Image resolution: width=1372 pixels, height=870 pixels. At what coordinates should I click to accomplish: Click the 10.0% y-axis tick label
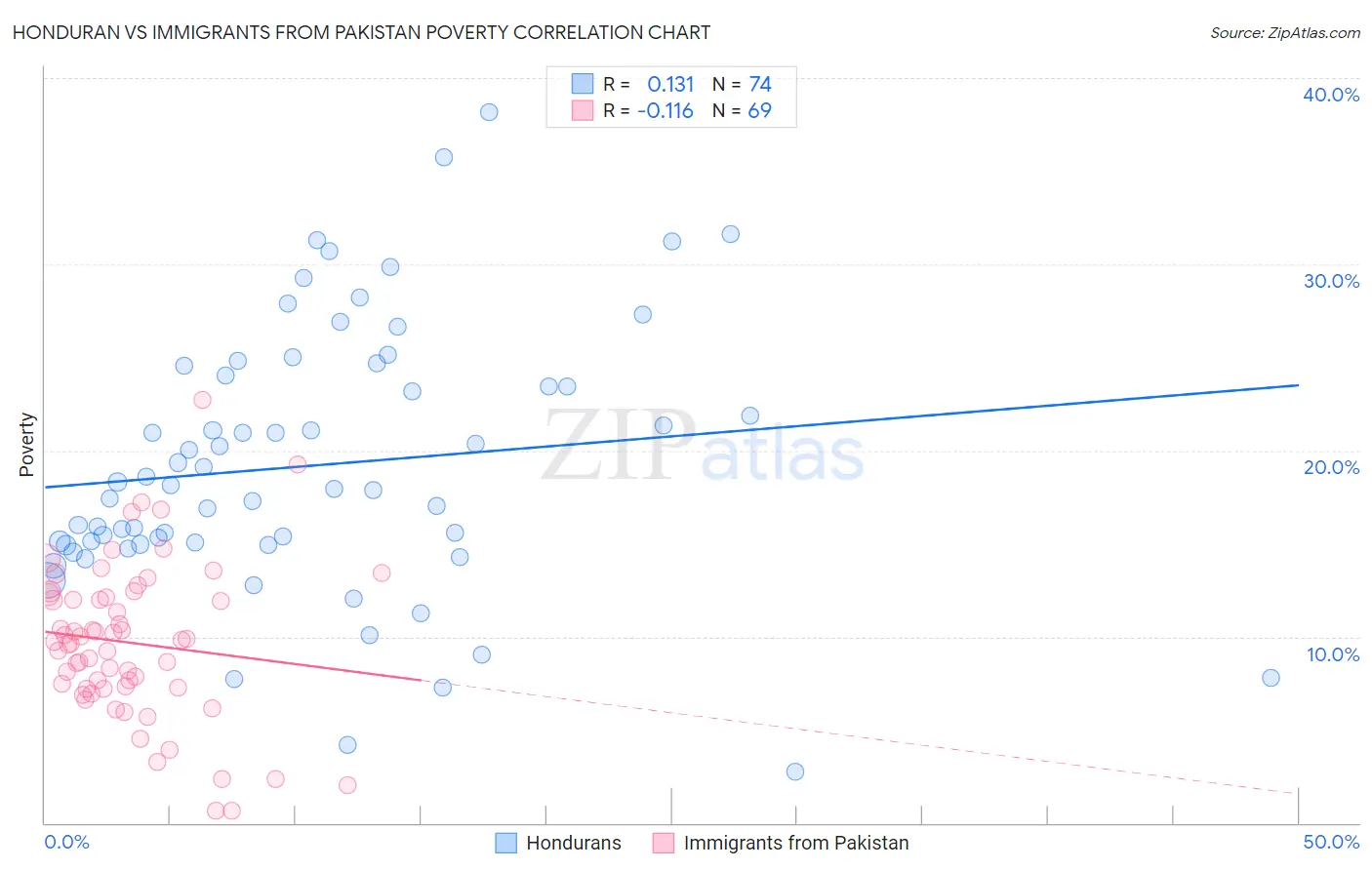1331,654
